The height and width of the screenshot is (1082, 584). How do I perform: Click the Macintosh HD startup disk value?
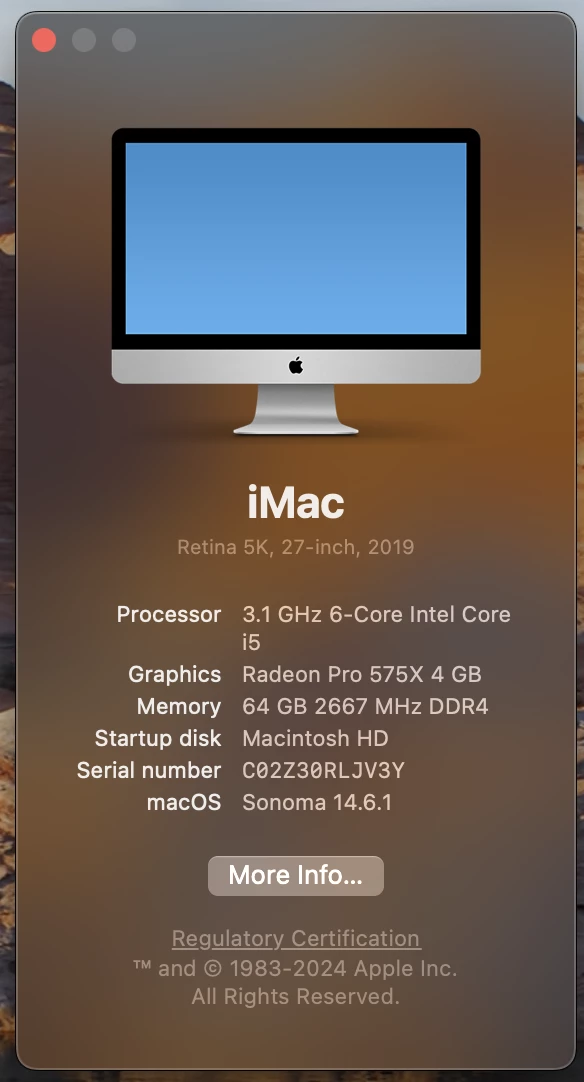[315, 738]
